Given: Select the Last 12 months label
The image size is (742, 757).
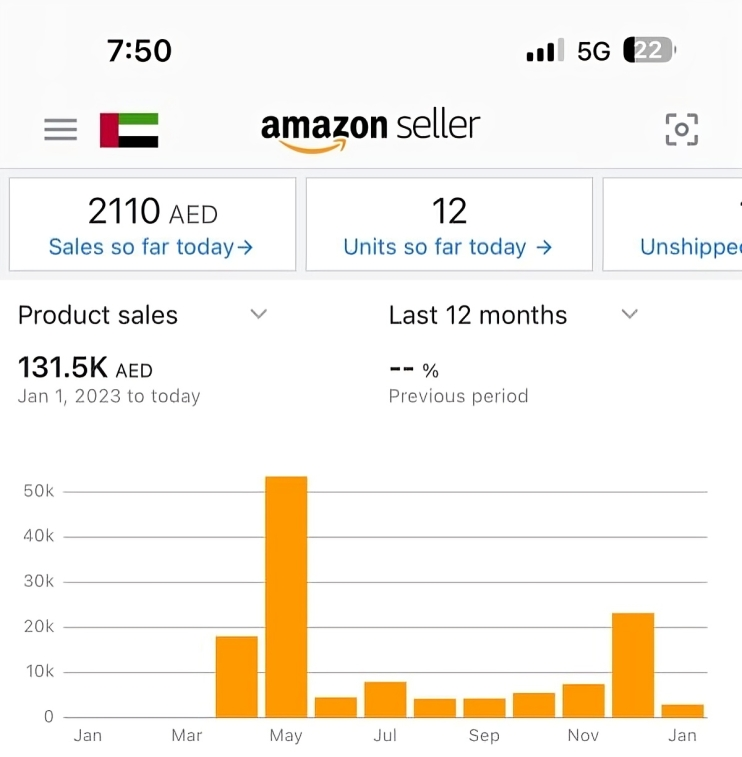Looking at the screenshot, I should click(x=478, y=315).
